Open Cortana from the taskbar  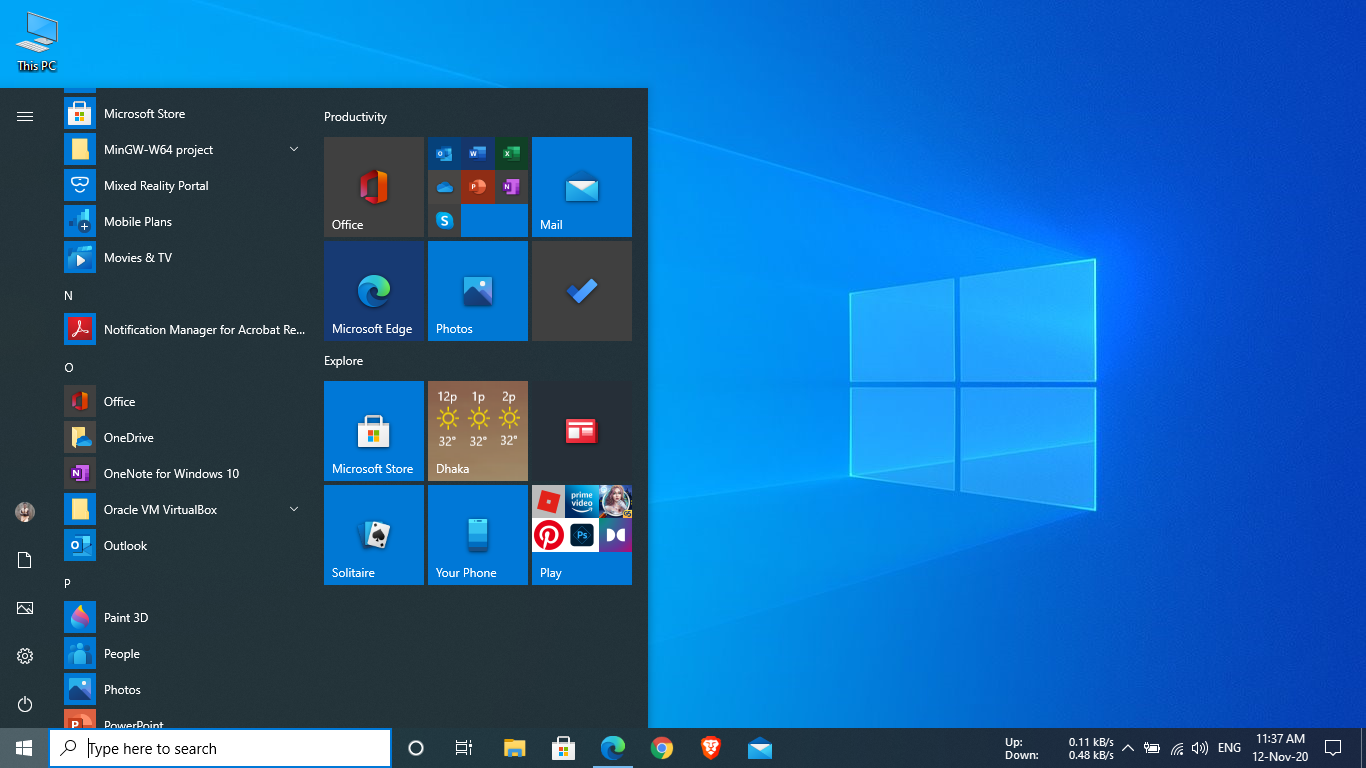[416, 748]
